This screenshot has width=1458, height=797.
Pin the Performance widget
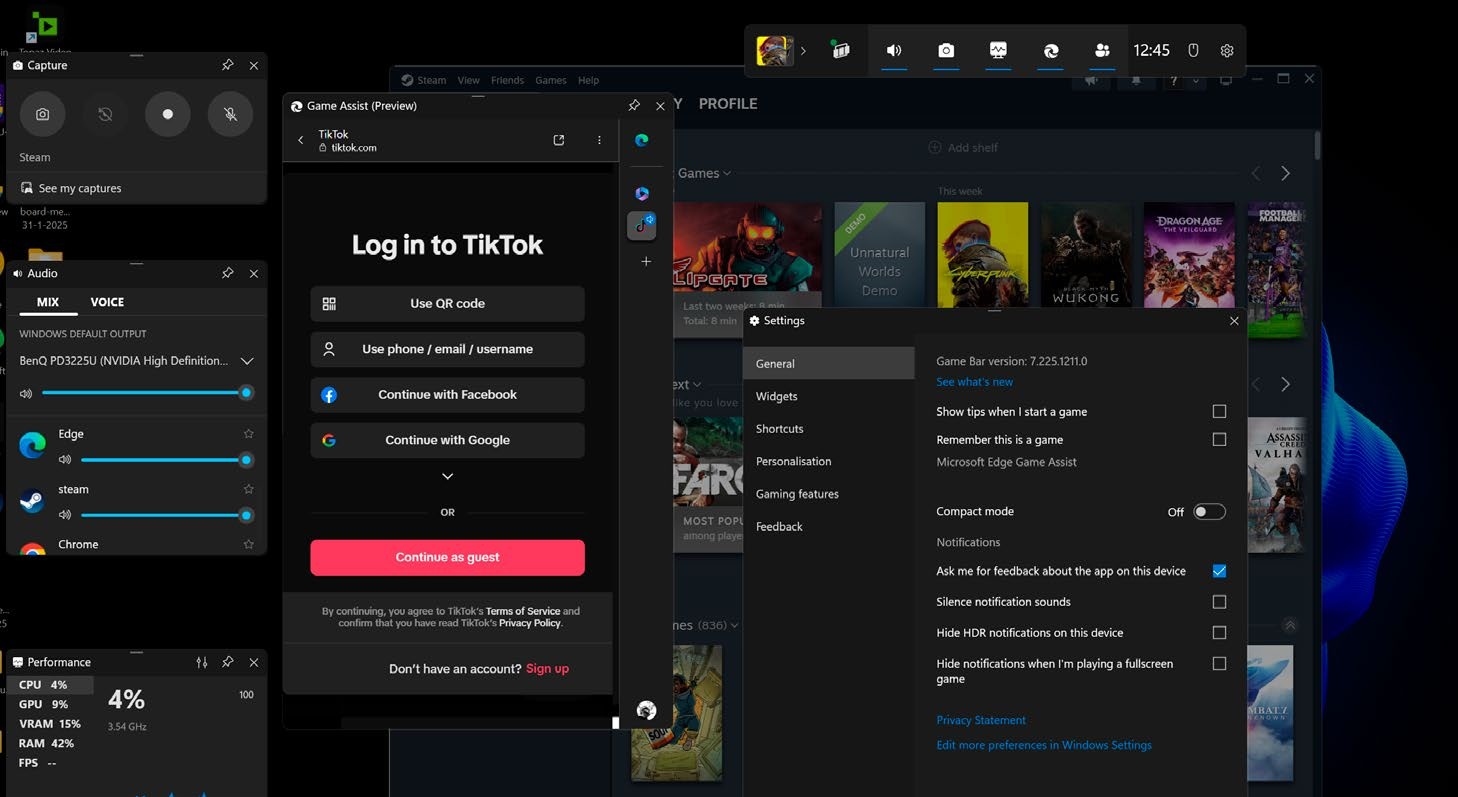coord(227,662)
